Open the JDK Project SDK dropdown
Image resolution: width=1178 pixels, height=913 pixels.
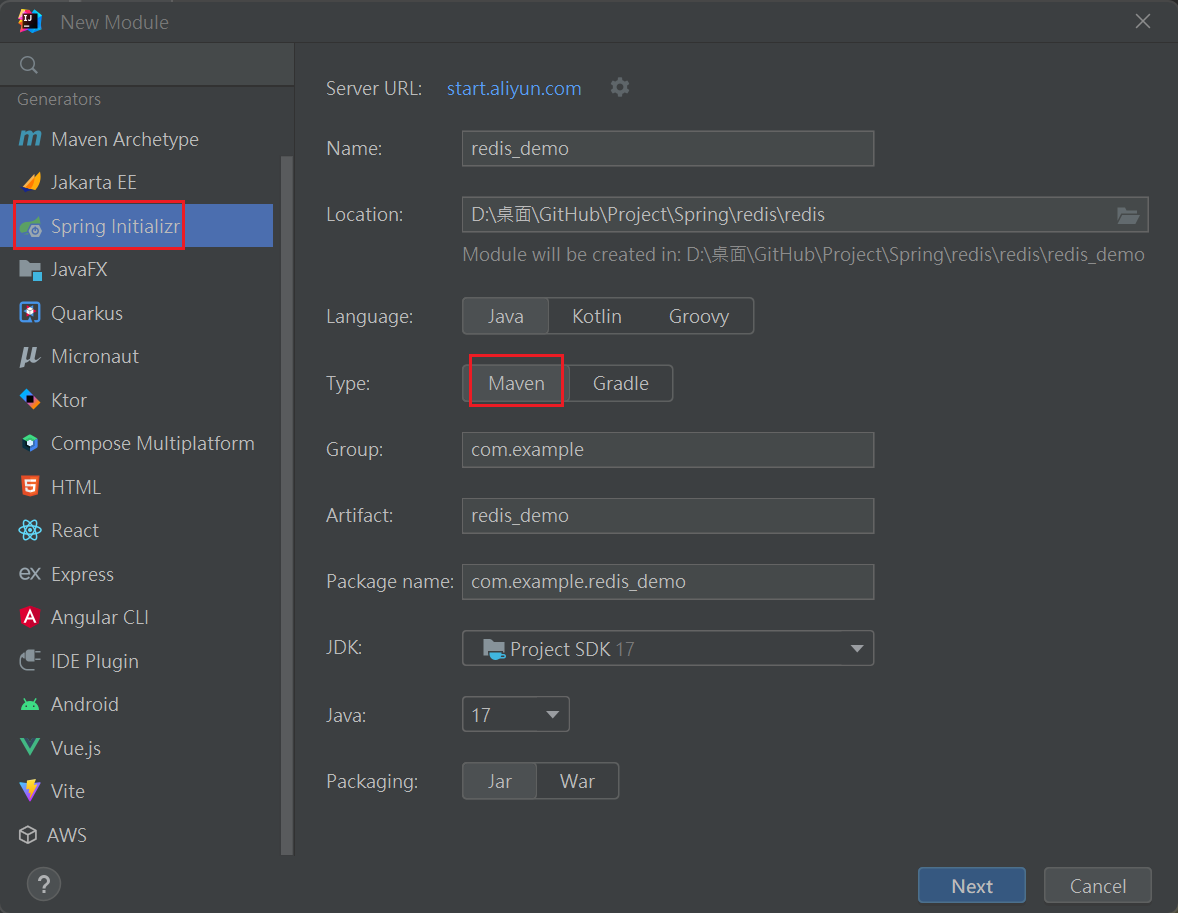click(668, 648)
